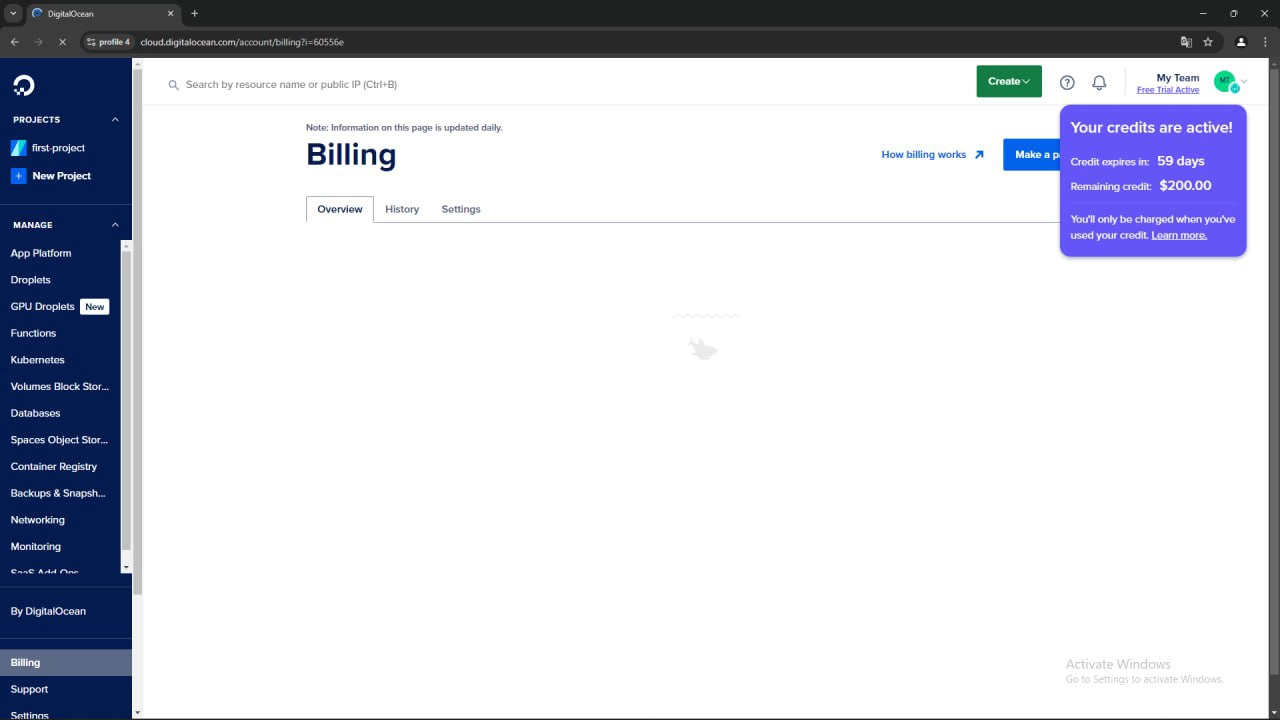Screen dimensions: 1280x720
Task: Click the How billing works link
Action: click(923, 154)
